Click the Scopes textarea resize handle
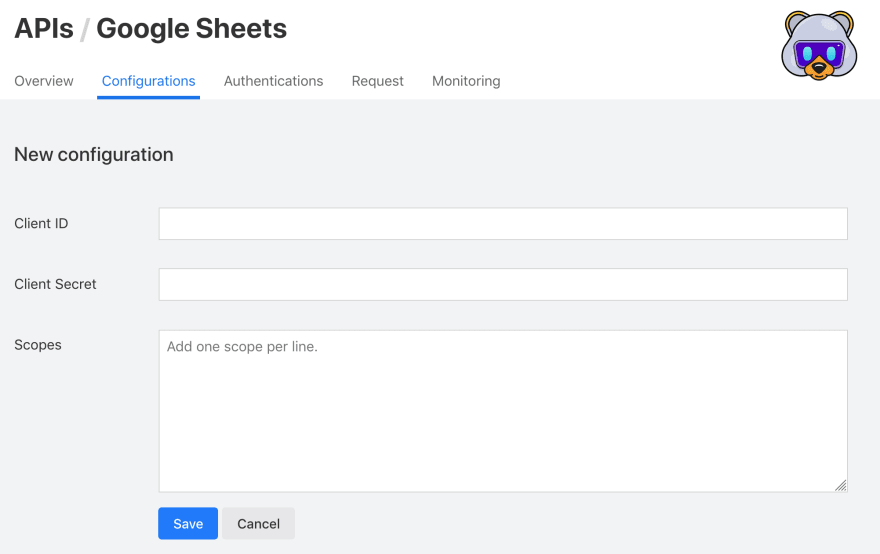This screenshot has width=880, height=554. [841, 486]
